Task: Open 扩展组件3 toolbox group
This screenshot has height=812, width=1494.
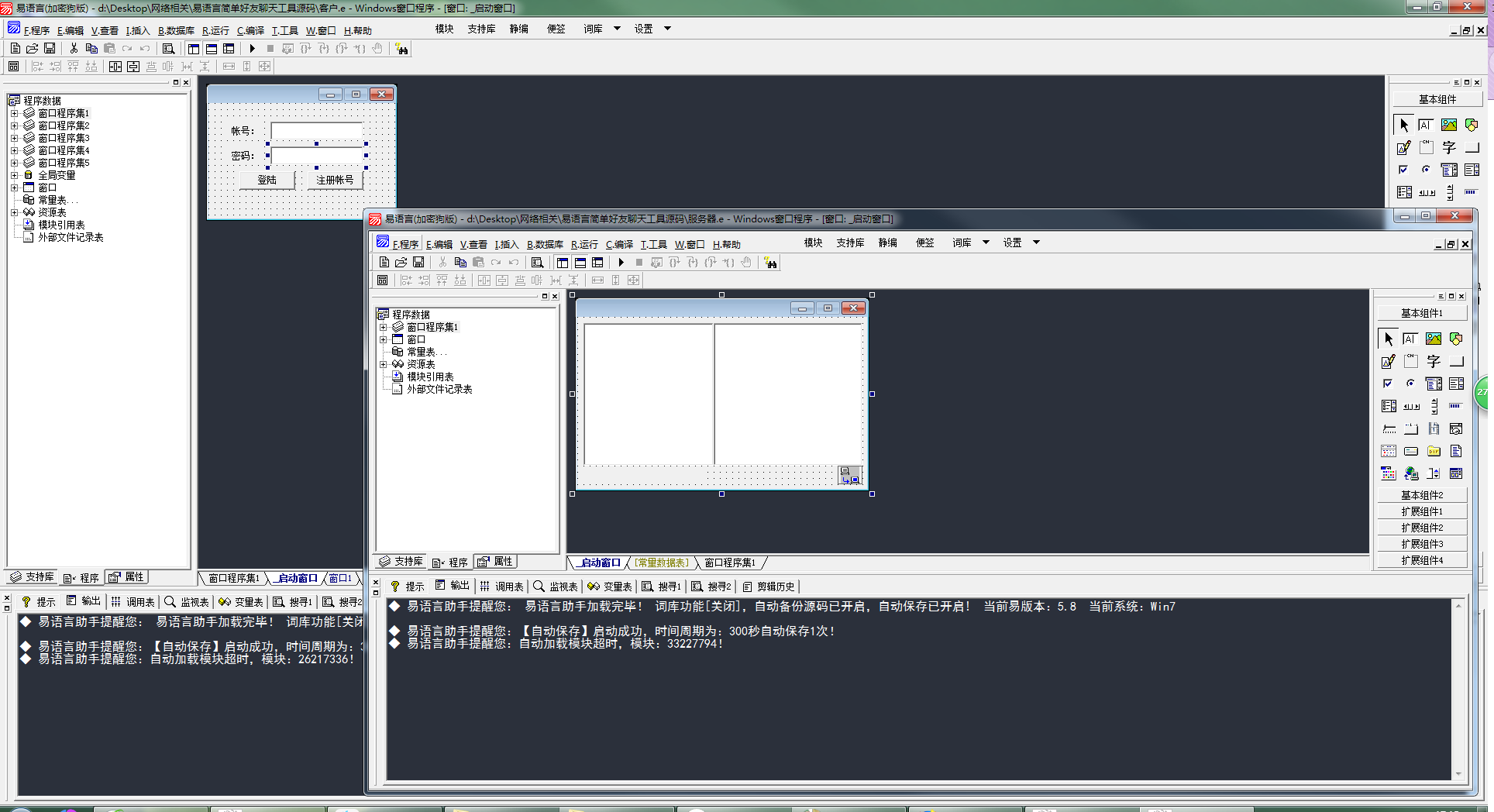Action: [x=1422, y=544]
